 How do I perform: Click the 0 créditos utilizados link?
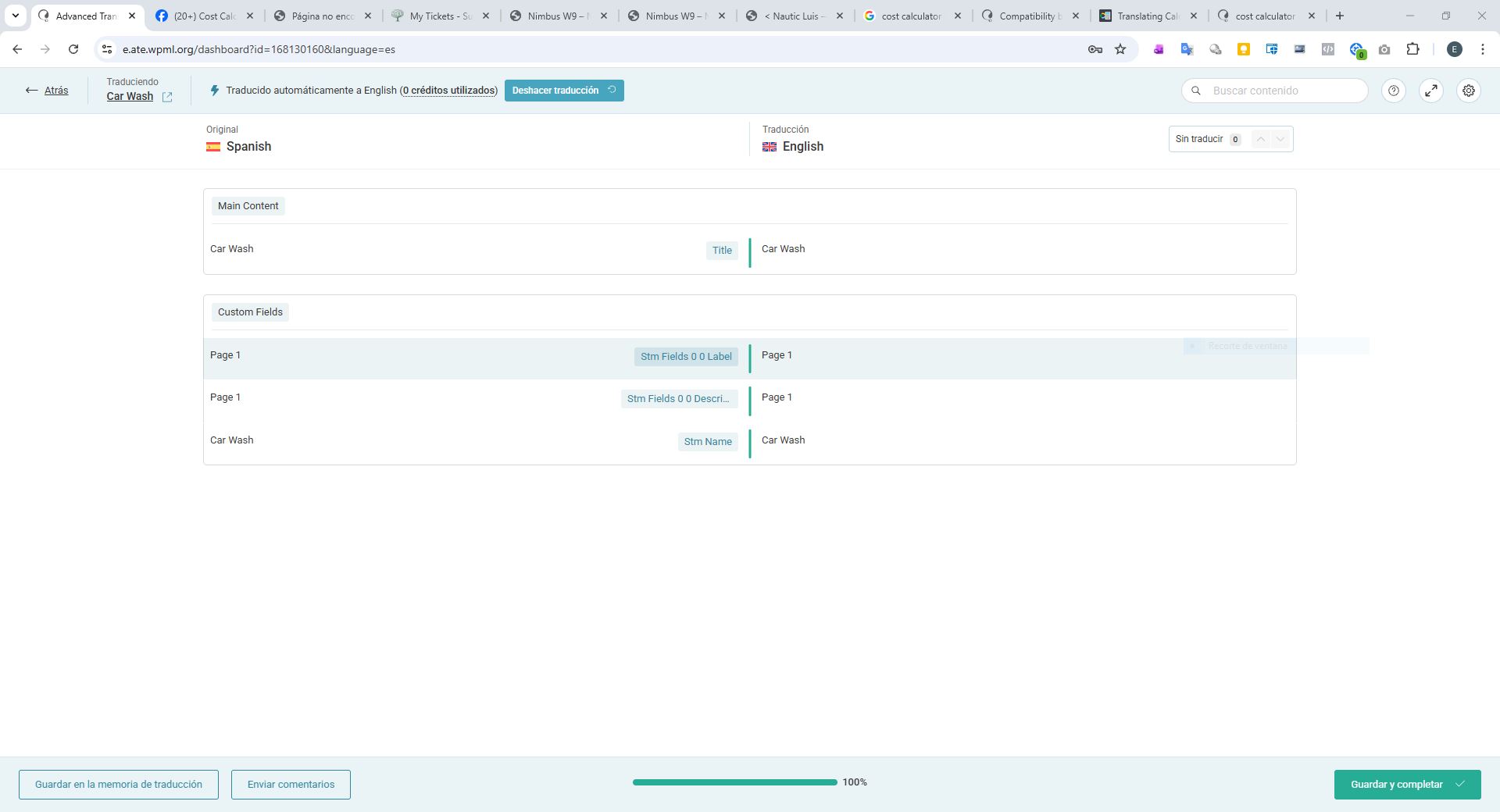click(449, 91)
